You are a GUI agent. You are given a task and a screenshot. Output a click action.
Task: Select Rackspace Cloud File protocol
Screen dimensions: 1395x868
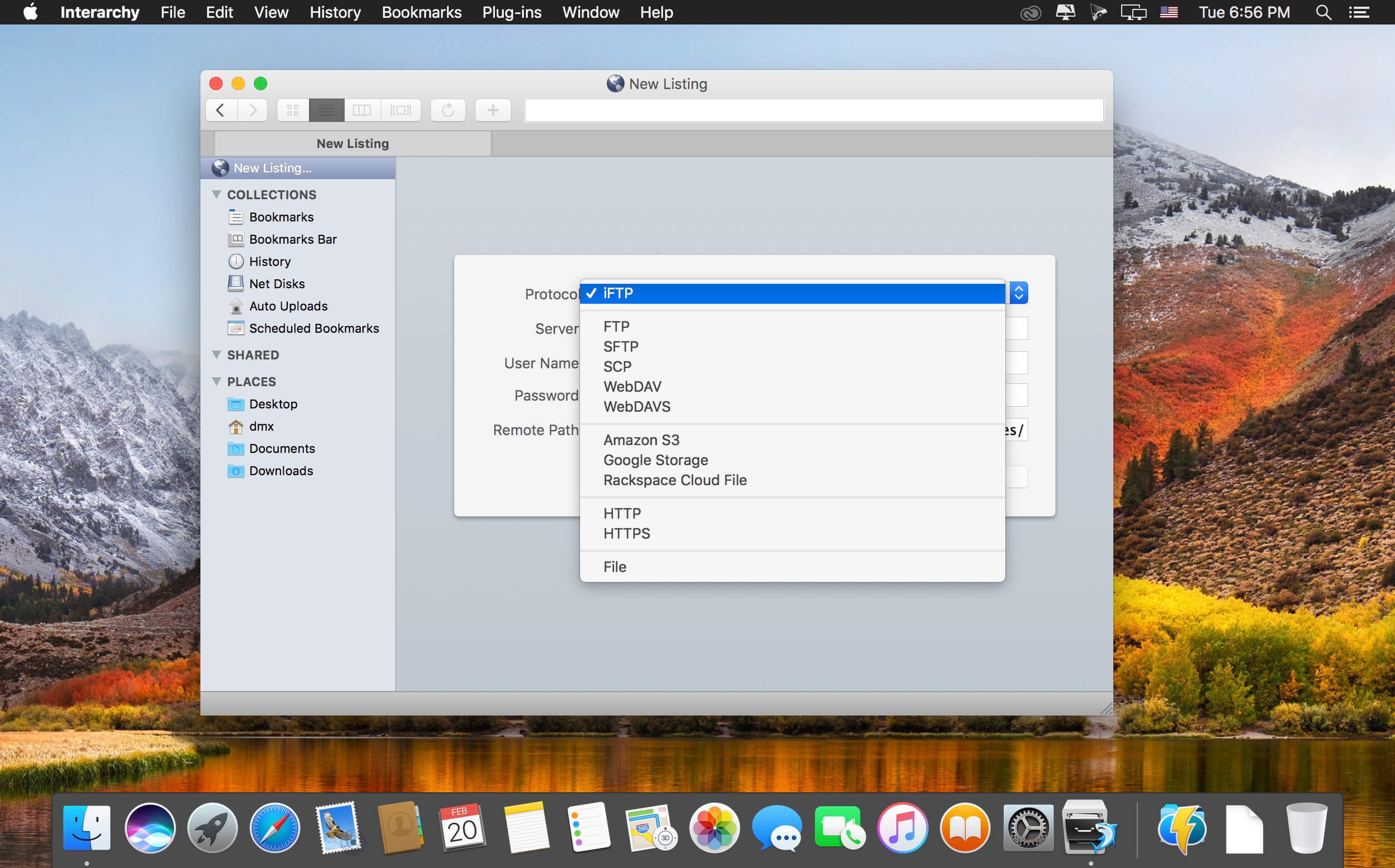point(792,481)
